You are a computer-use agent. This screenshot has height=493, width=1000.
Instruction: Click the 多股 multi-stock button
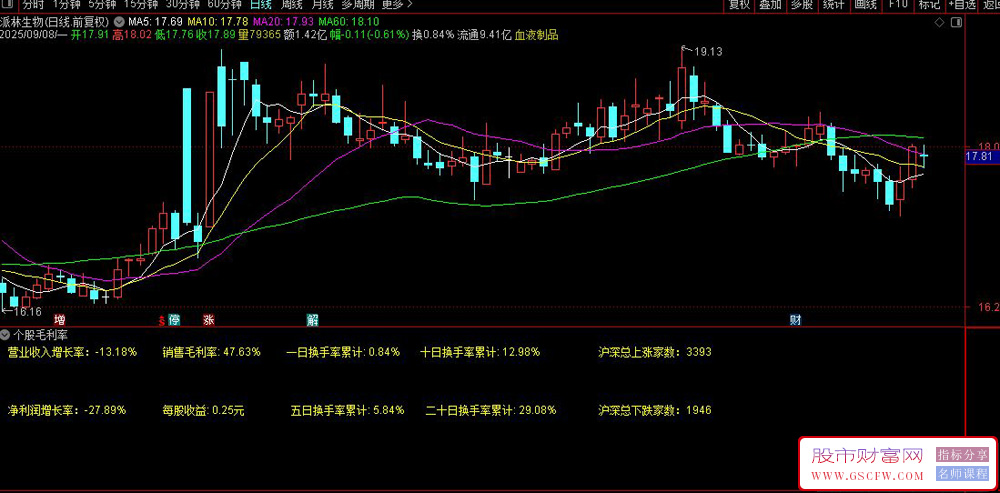(x=802, y=4)
